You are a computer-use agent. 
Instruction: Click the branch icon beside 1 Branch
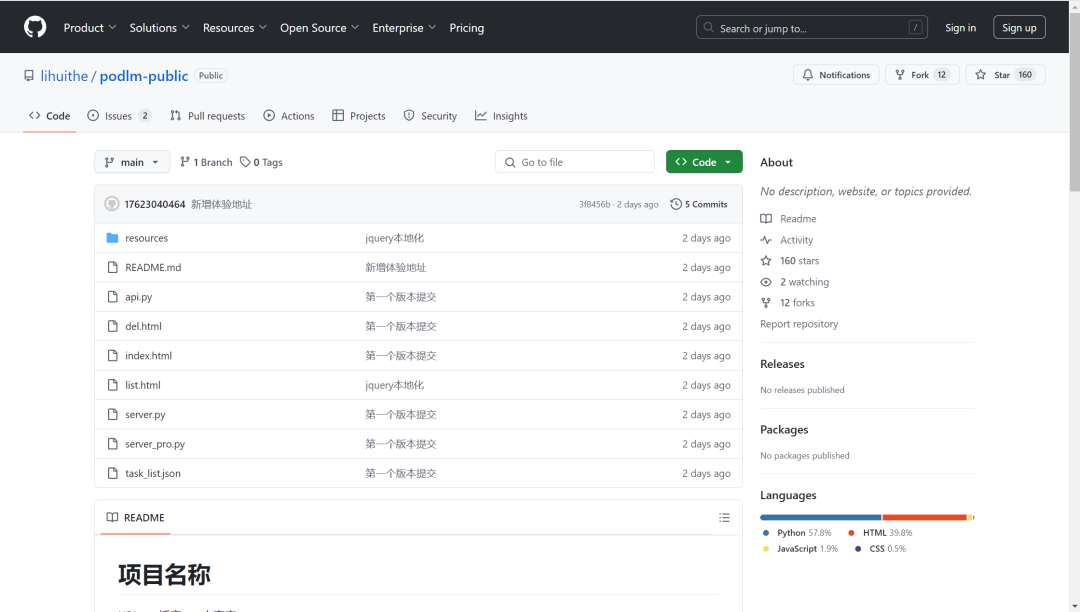tap(185, 162)
